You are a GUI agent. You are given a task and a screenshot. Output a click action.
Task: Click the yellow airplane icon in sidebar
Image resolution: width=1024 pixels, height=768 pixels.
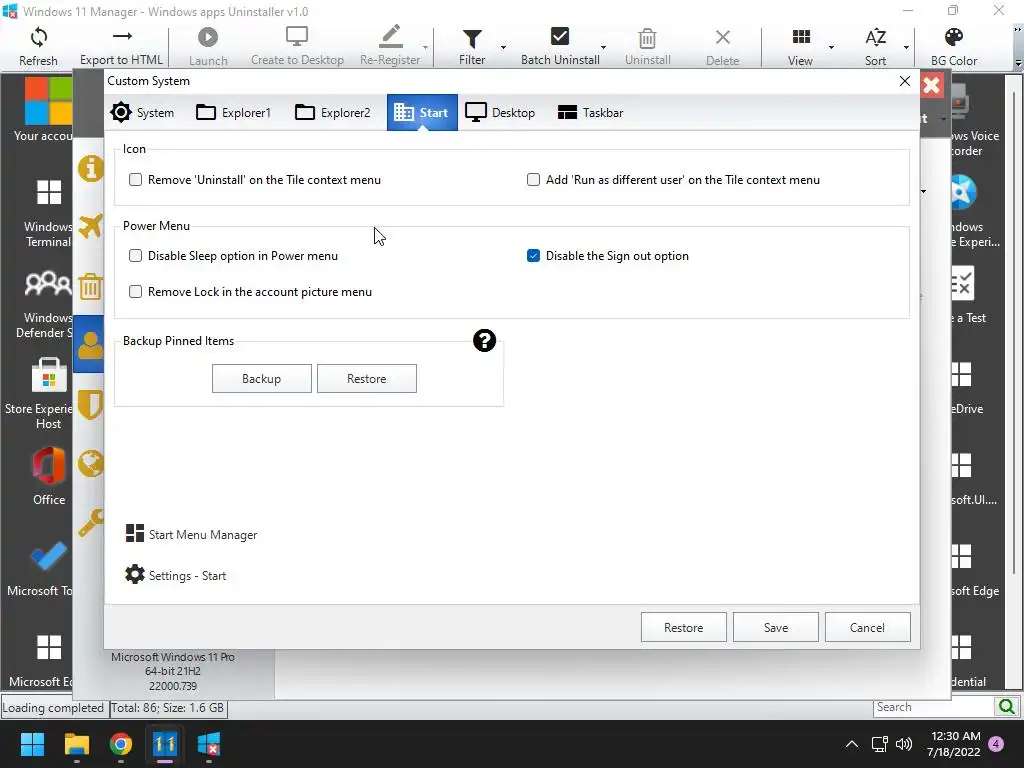tap(91, 227)
